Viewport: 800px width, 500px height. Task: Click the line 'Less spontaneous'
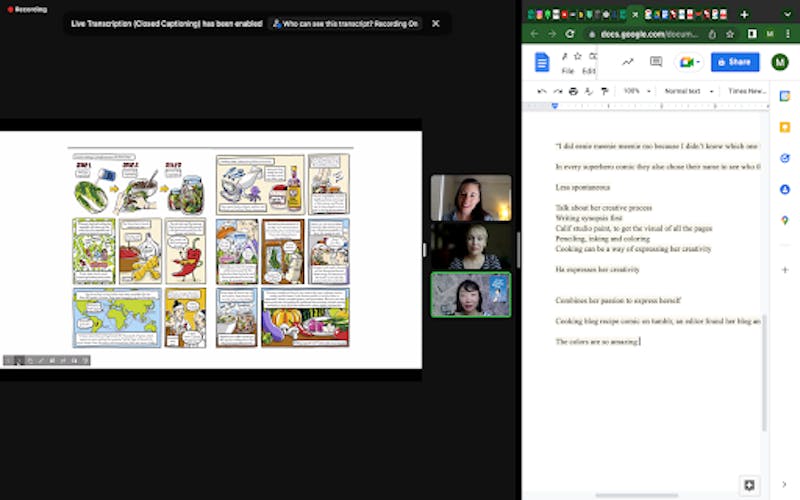(582, 187)
